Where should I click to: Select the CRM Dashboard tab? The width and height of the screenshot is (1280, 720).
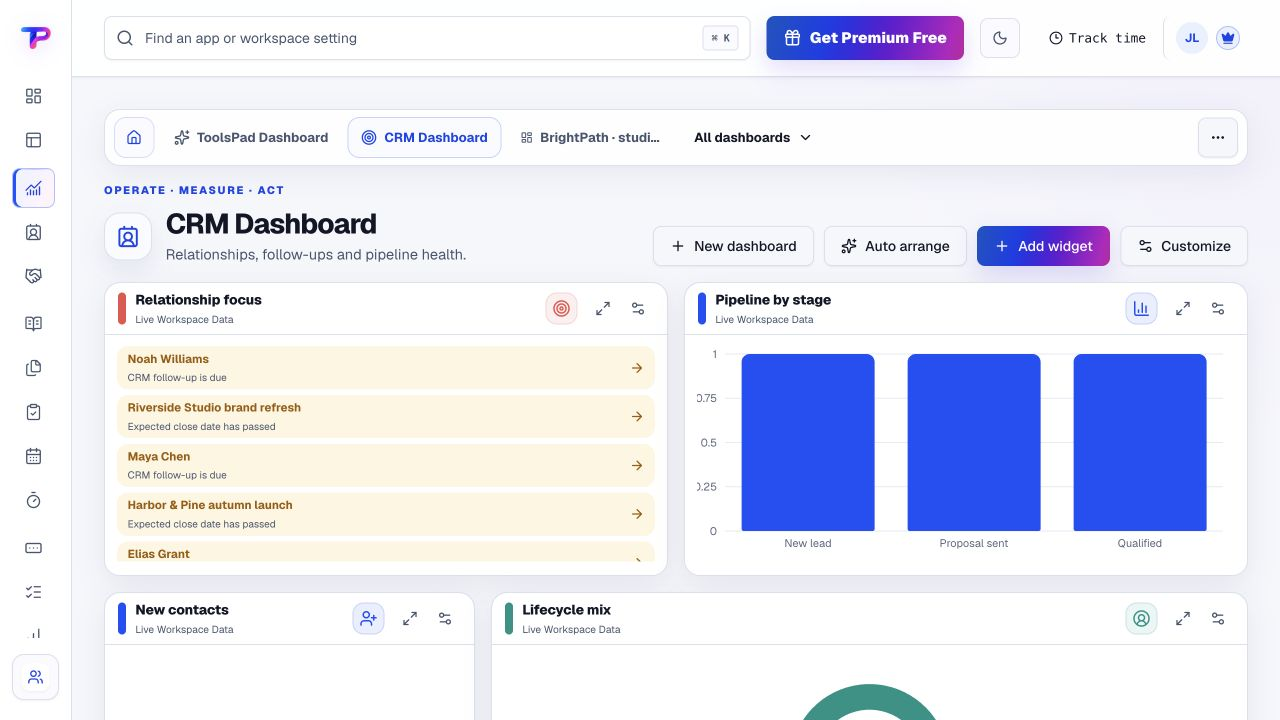pos(425,138)
